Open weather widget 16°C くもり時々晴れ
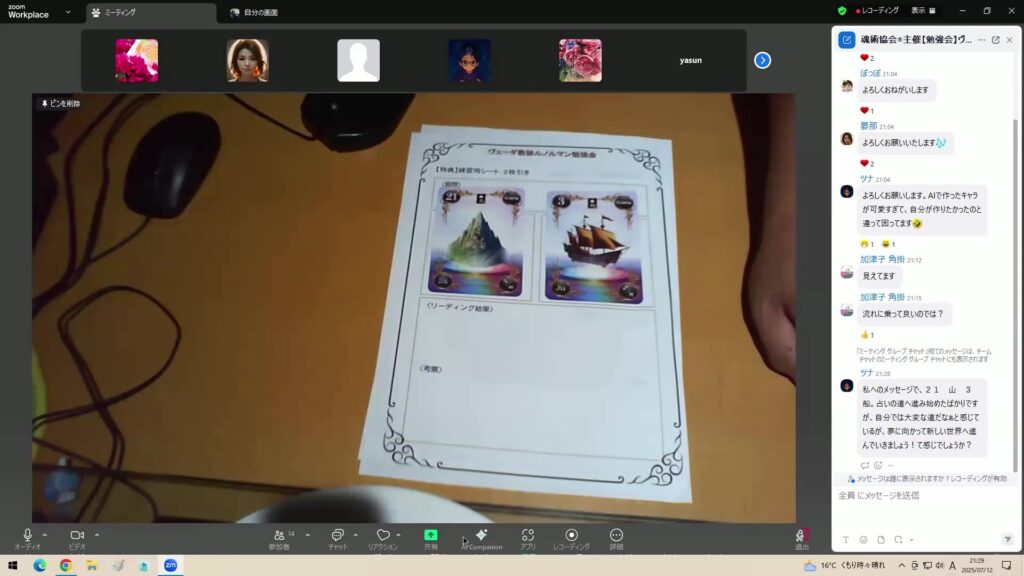 coord(845,566)
